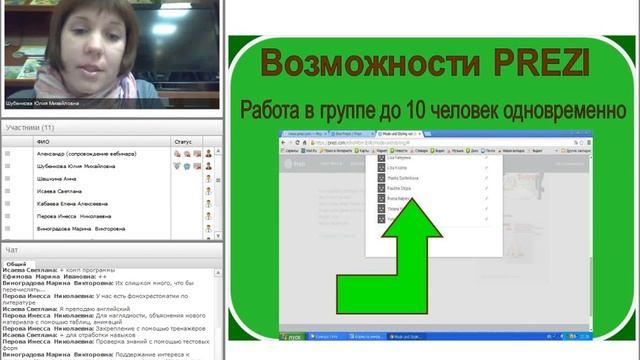The height and width of the screenshot is (360, 640).
Task: Click the embedded browser screenshot in the slide
Action: [436, 235]
